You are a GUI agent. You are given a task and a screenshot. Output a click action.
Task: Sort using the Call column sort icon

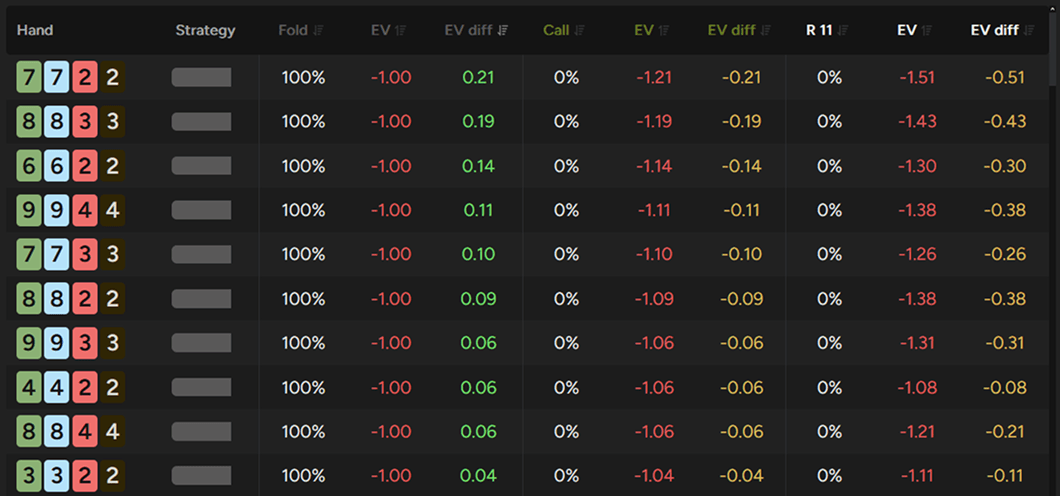[580, 30]
